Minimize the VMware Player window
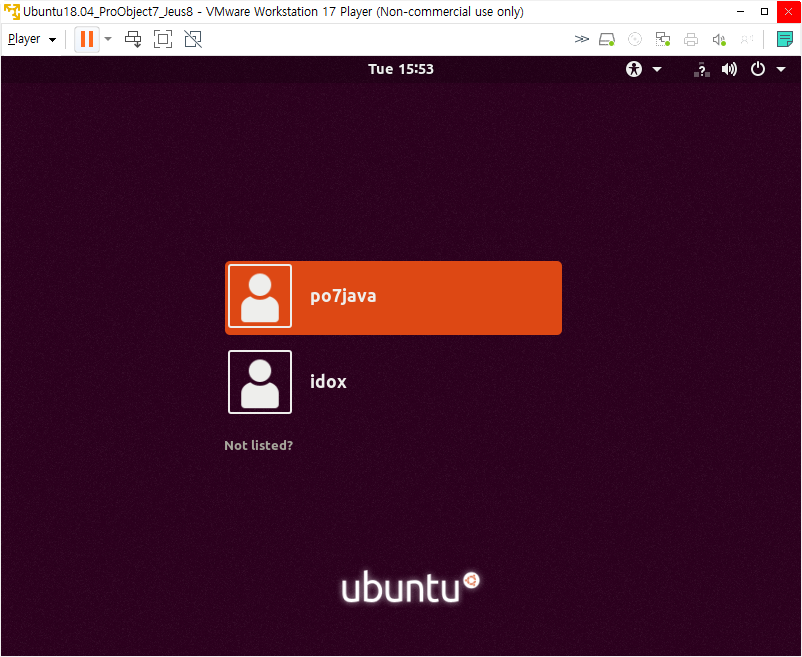Viewport: 802px width, 657px height. pyautogui.click(x=740, y=11)
